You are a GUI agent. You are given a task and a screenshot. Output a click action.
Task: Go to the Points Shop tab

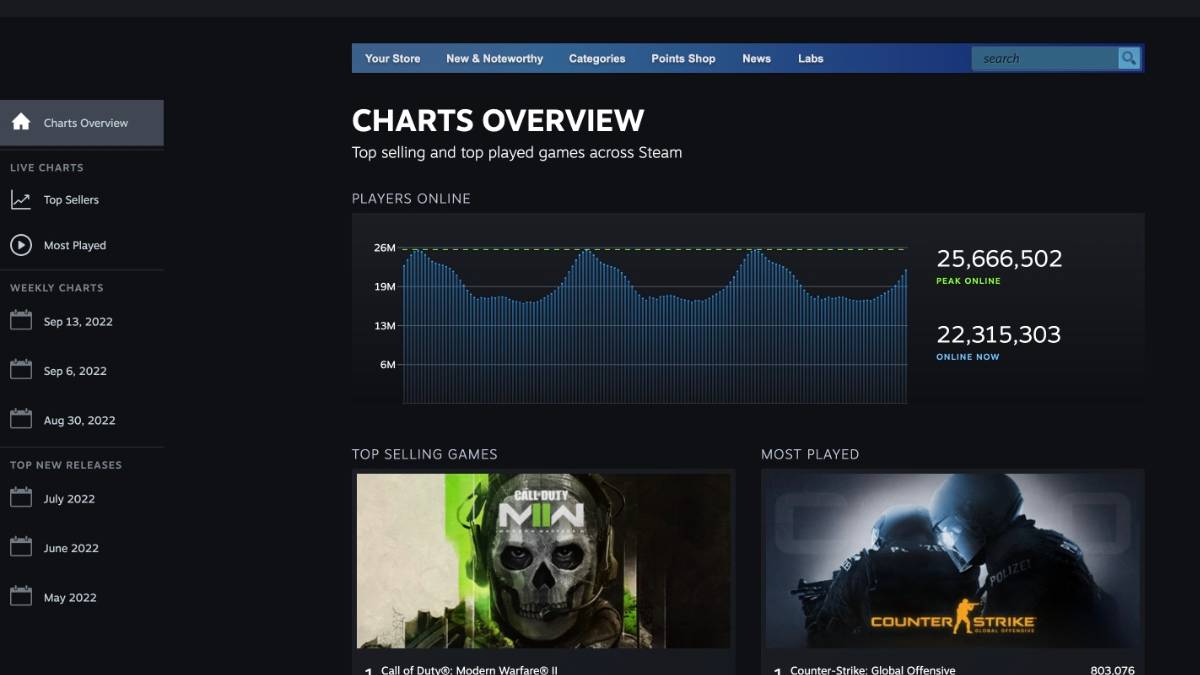pyautogui.click(x=683, y=58)
